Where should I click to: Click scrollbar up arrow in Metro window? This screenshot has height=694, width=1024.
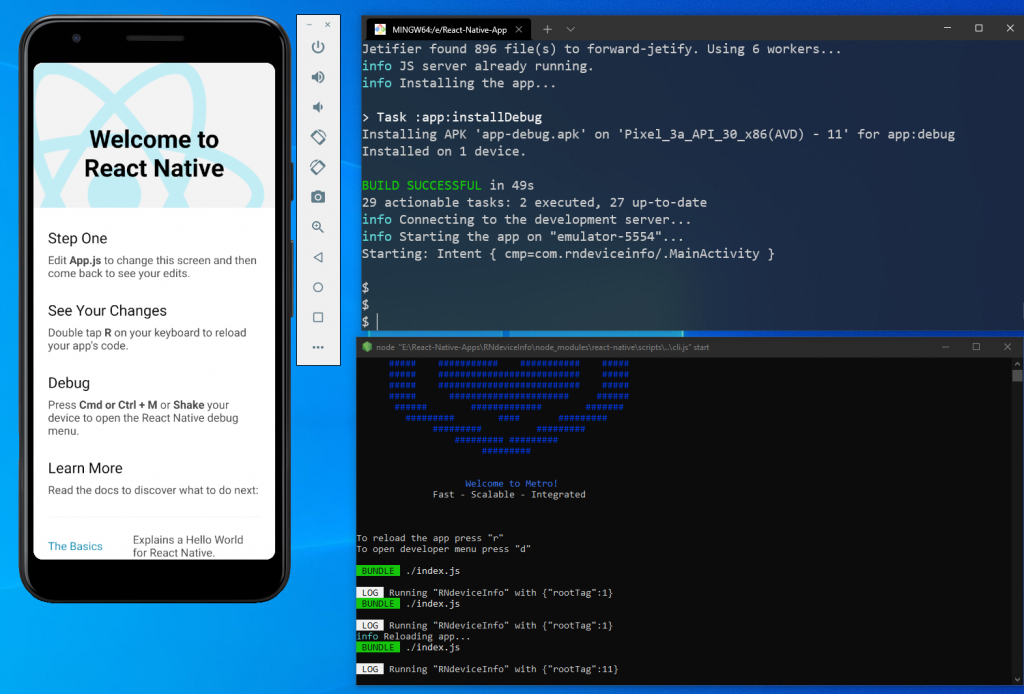[x=1017, y=363]
